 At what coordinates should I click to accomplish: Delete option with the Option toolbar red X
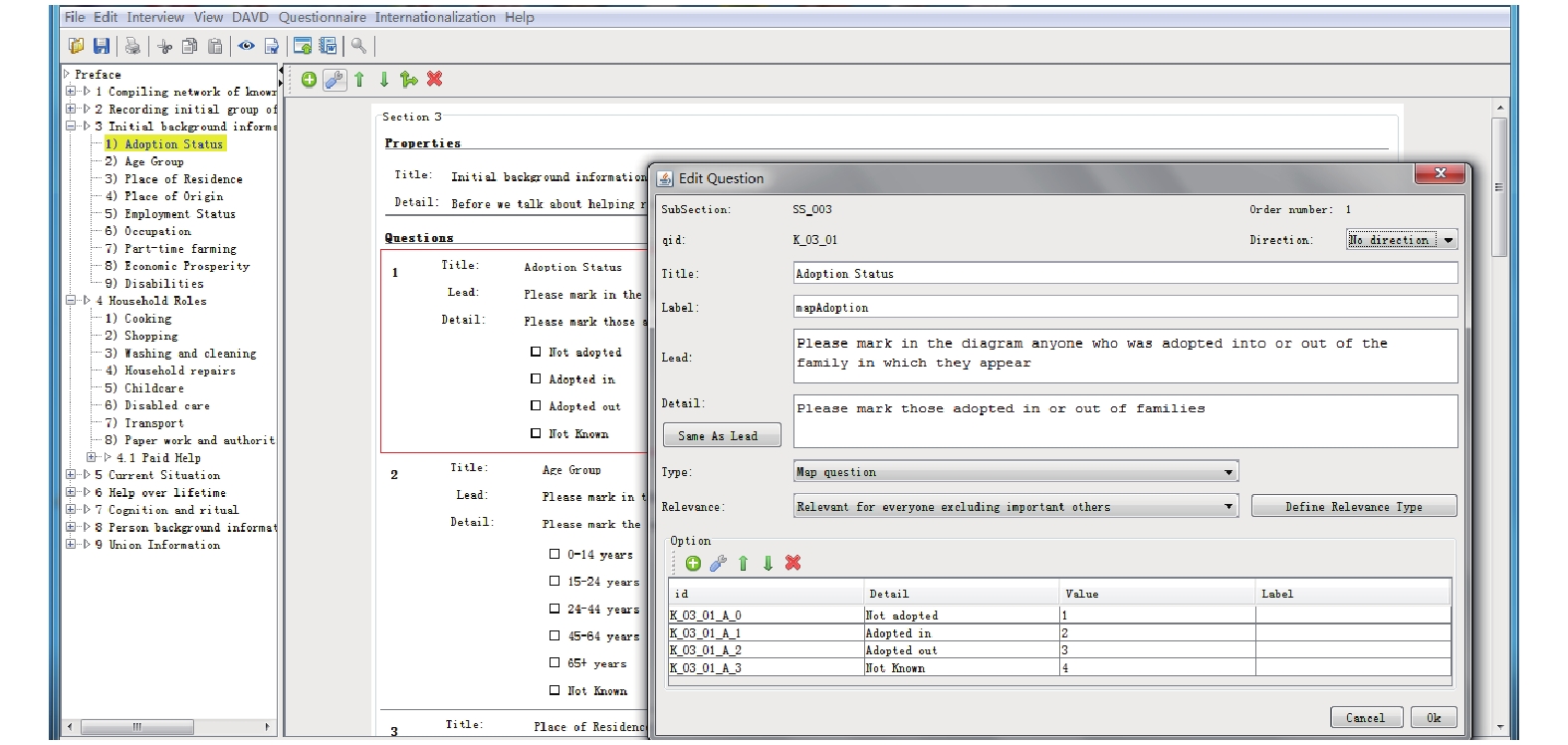(792, 563)
